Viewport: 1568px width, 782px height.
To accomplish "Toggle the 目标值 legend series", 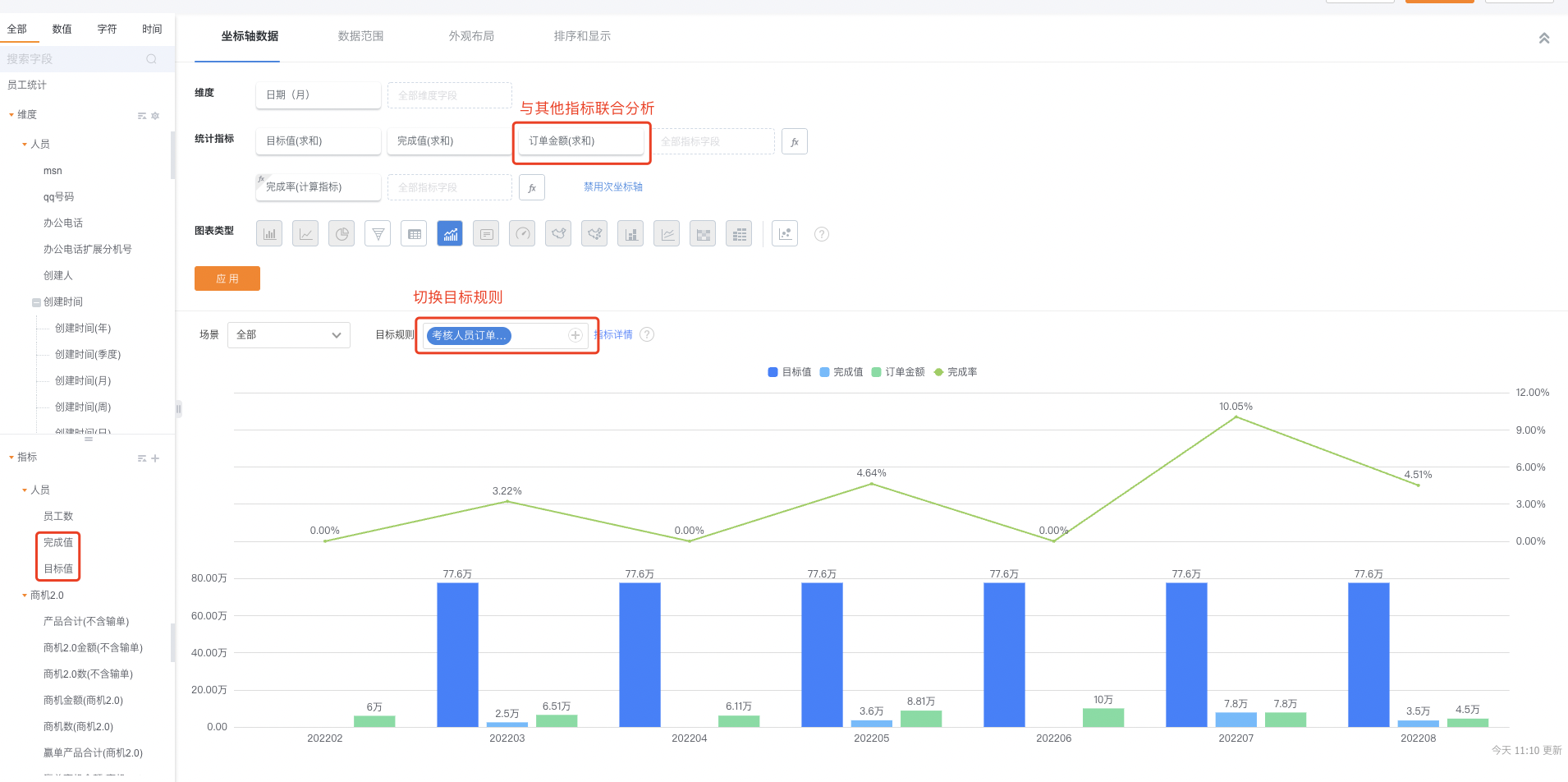I will click(x=790, y=372).
